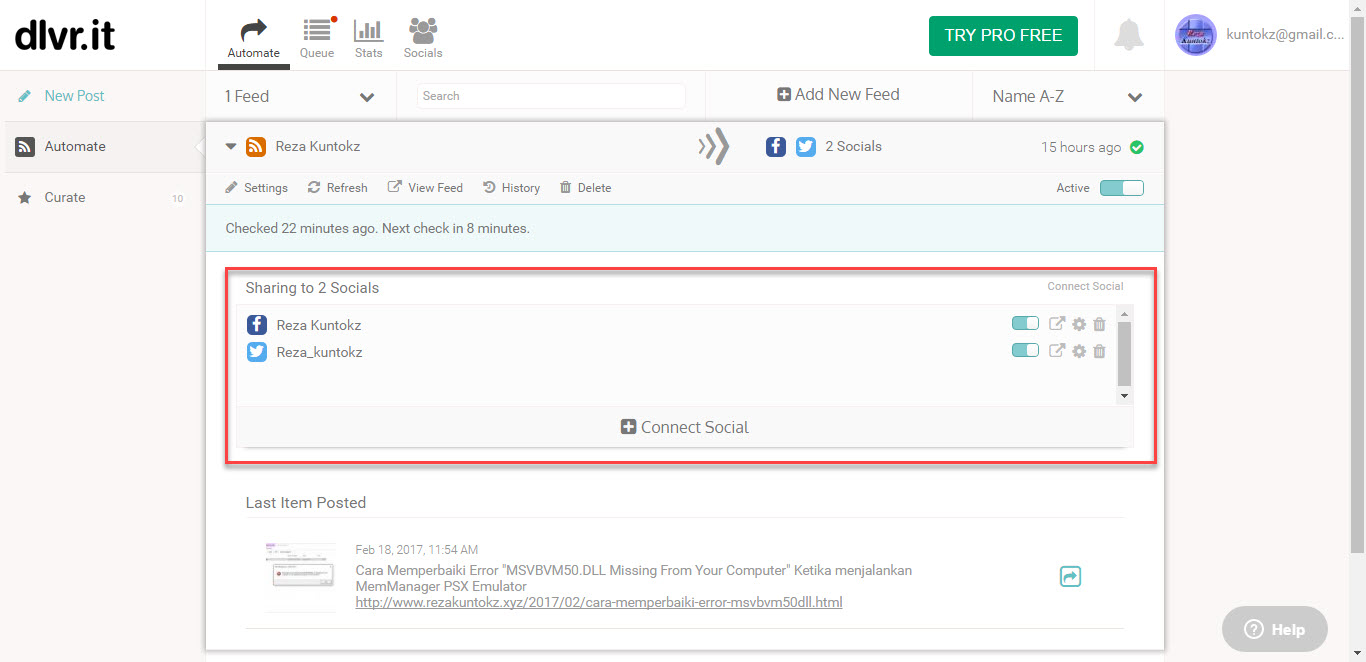Click the kuntokz@gmail.c... account email
The image size is (1366, 662).
pos(1285,34)
